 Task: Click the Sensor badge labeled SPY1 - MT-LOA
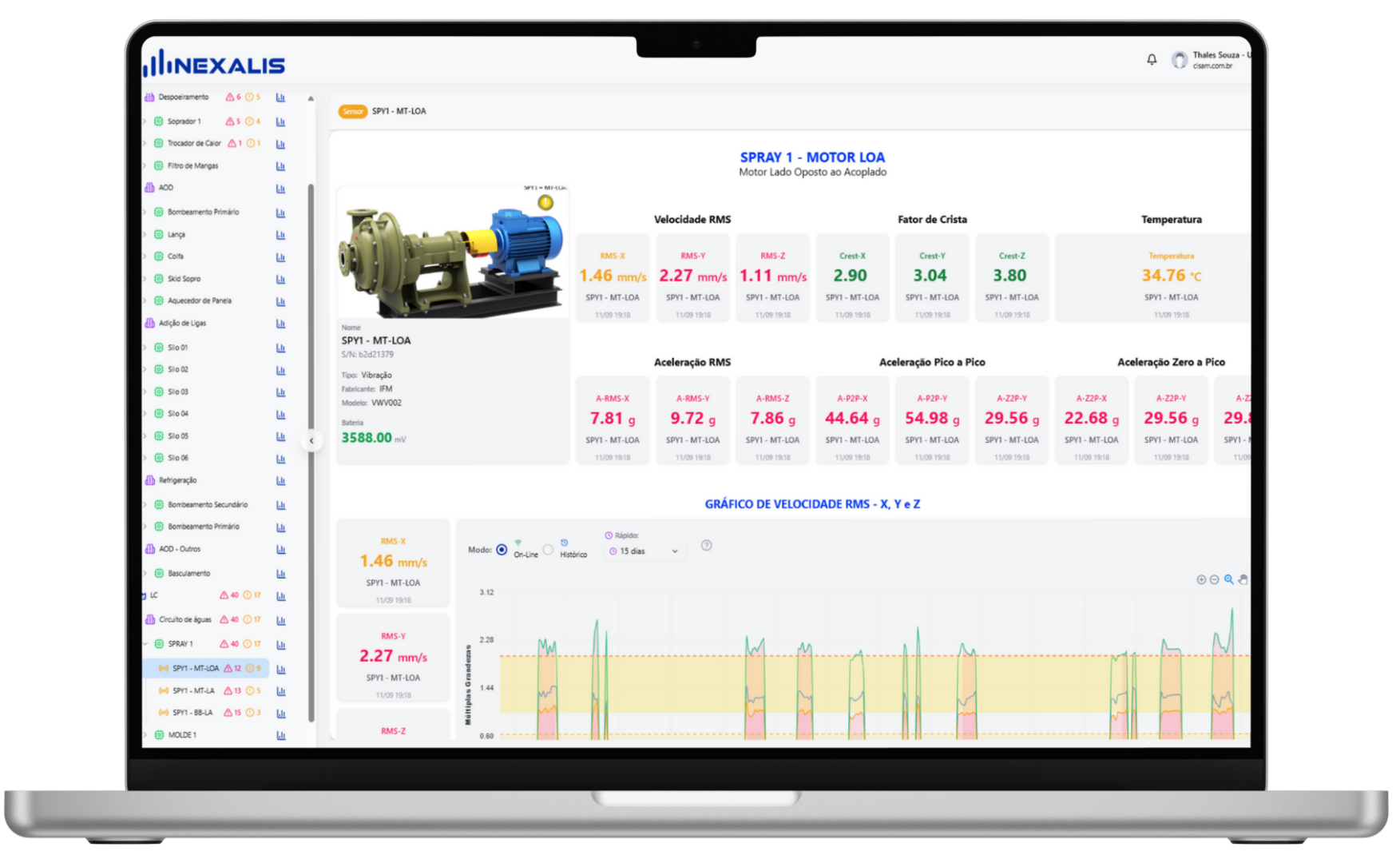coord(351,112)
